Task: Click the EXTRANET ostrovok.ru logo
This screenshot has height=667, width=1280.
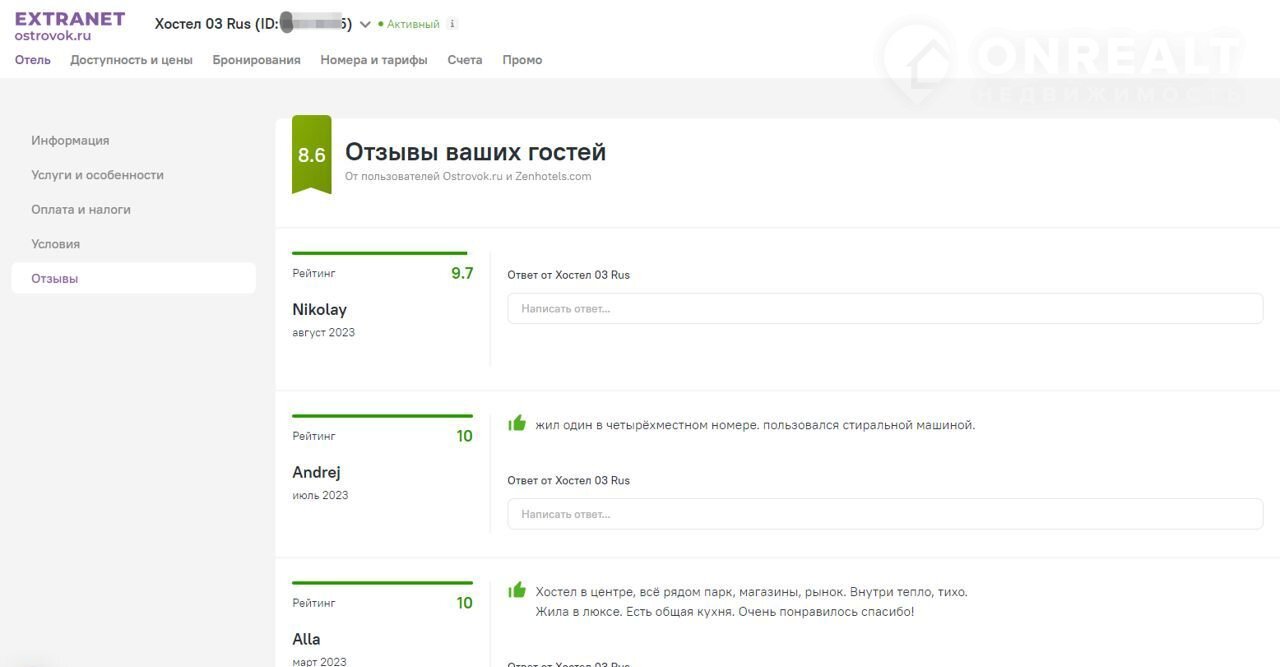Action: coord(69,26)
